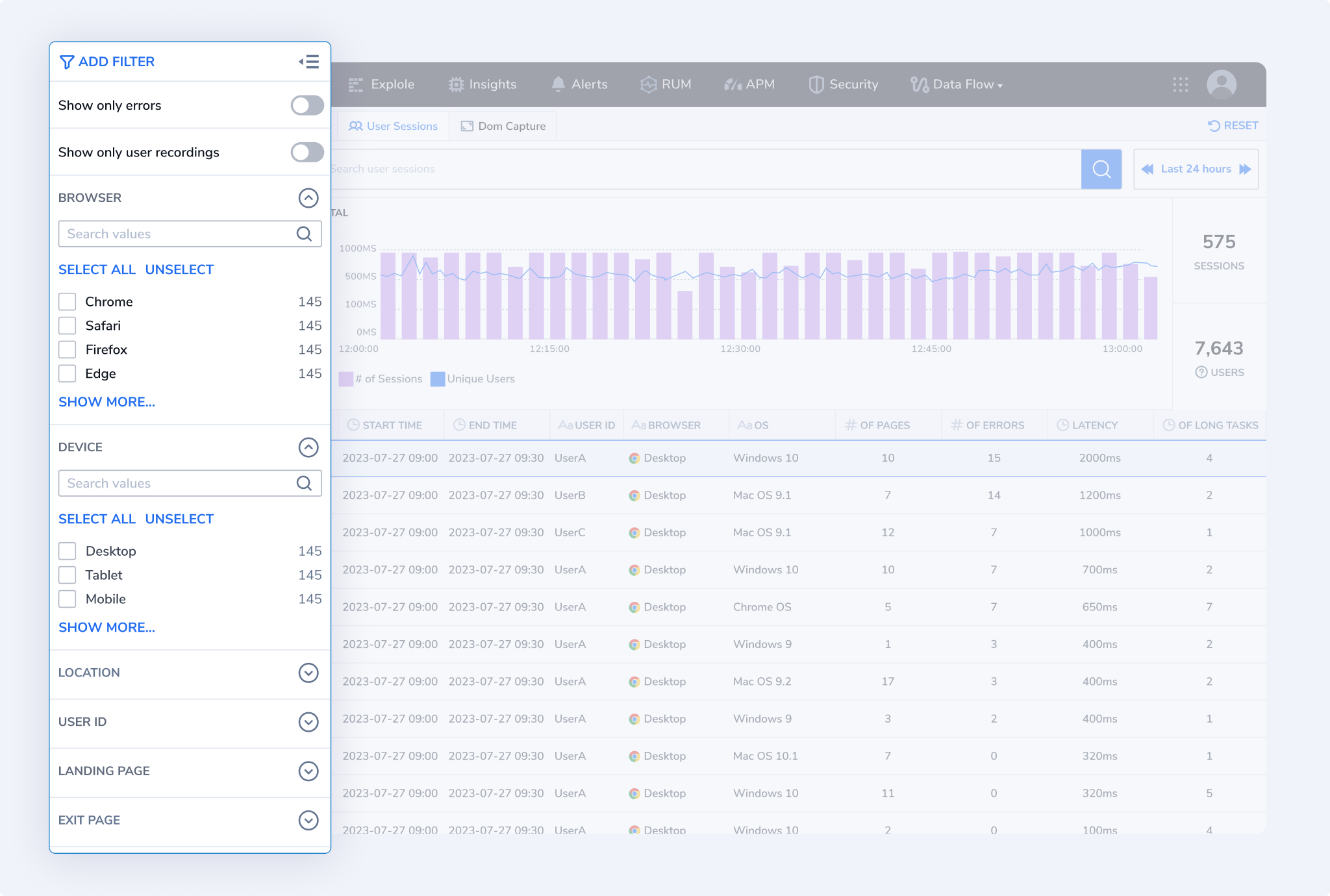Image resolution: width=1330 pixels, height=896 pixels.
Task: Click the 2000ms latency cell
Action: coord(1099,458)
